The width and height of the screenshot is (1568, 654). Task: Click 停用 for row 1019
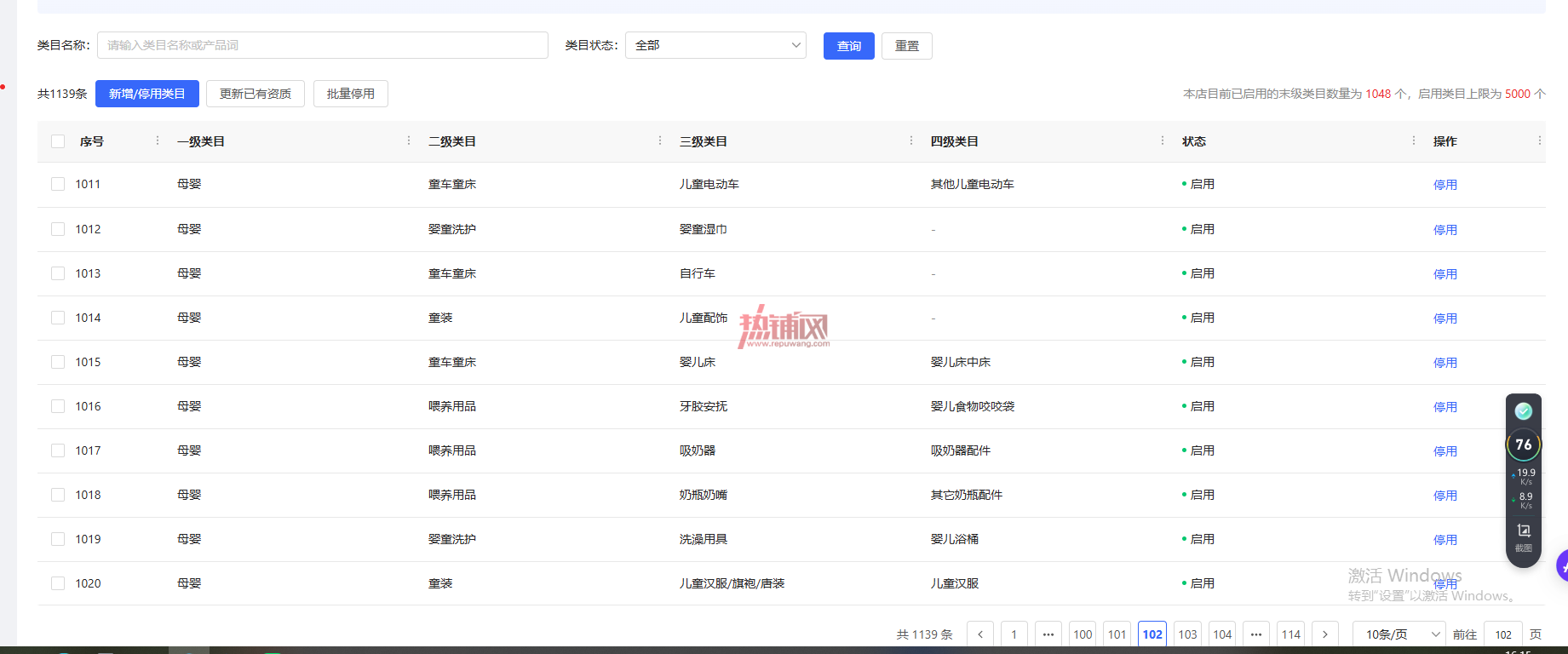pos(1445,540)
